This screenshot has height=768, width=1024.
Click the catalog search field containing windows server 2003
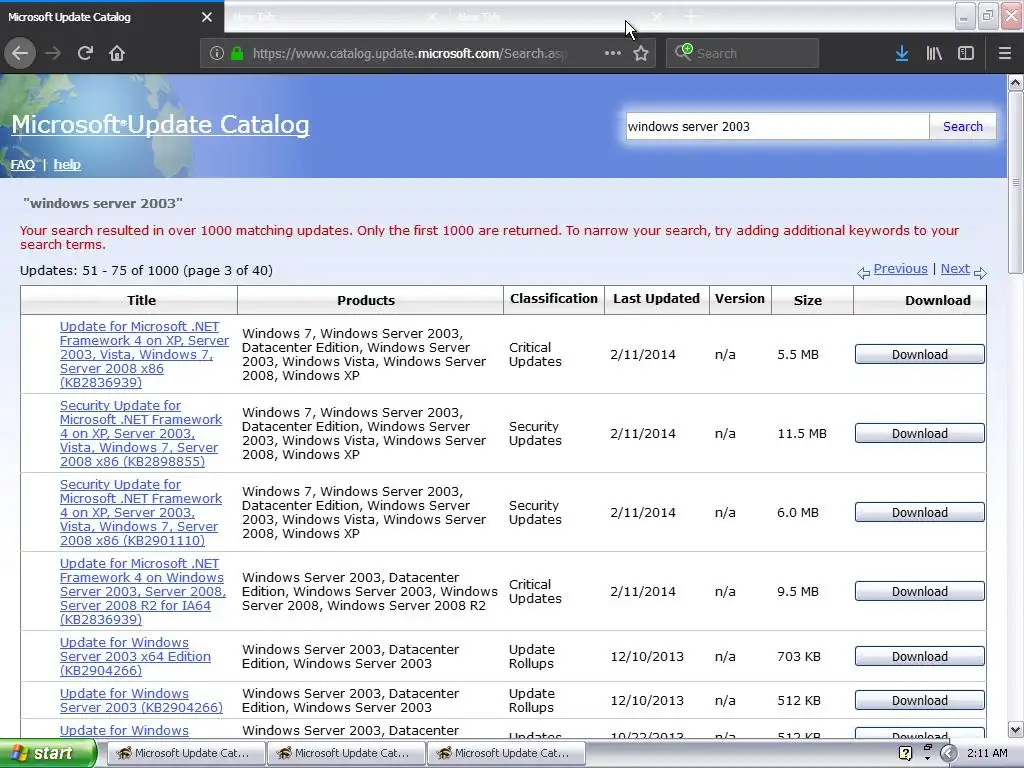click(776, 126)
